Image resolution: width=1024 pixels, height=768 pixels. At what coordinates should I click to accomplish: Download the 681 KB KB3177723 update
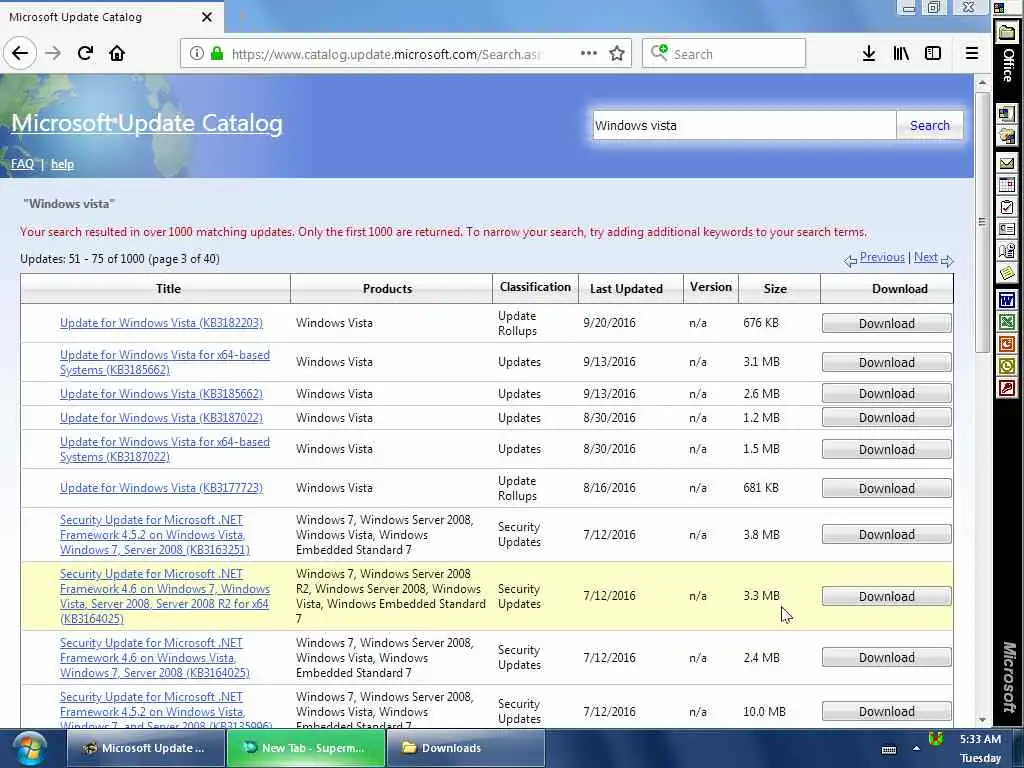point(886,488)
